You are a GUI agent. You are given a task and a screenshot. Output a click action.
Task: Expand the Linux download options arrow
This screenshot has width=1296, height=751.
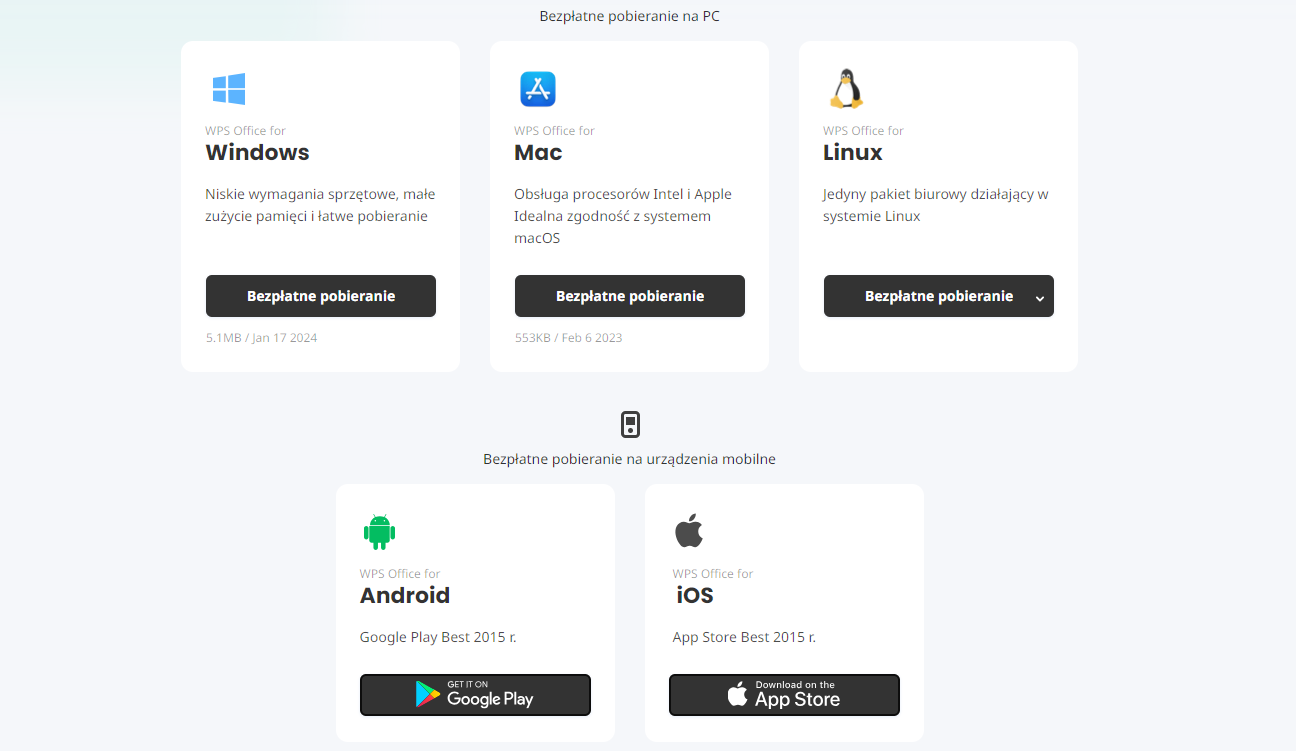point(1040,297)
